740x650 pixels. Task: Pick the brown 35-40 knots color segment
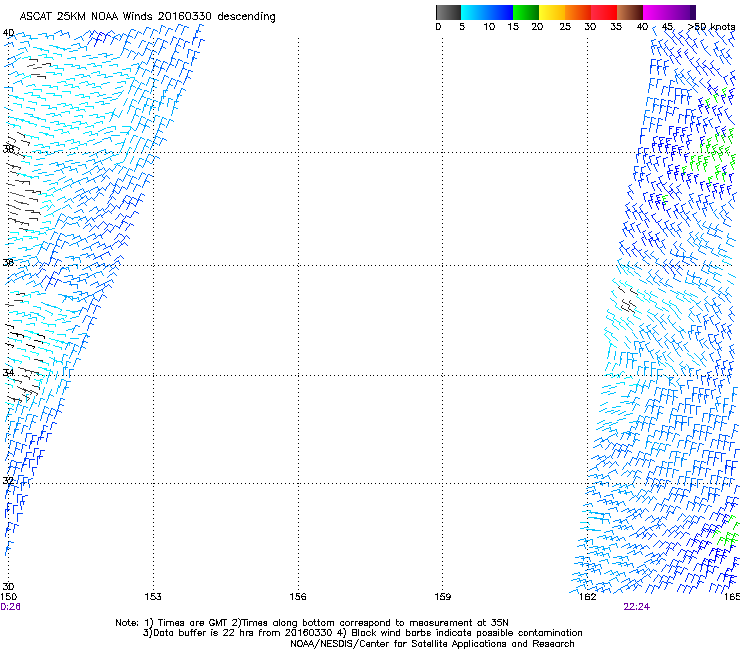click(x=630, y=12)
